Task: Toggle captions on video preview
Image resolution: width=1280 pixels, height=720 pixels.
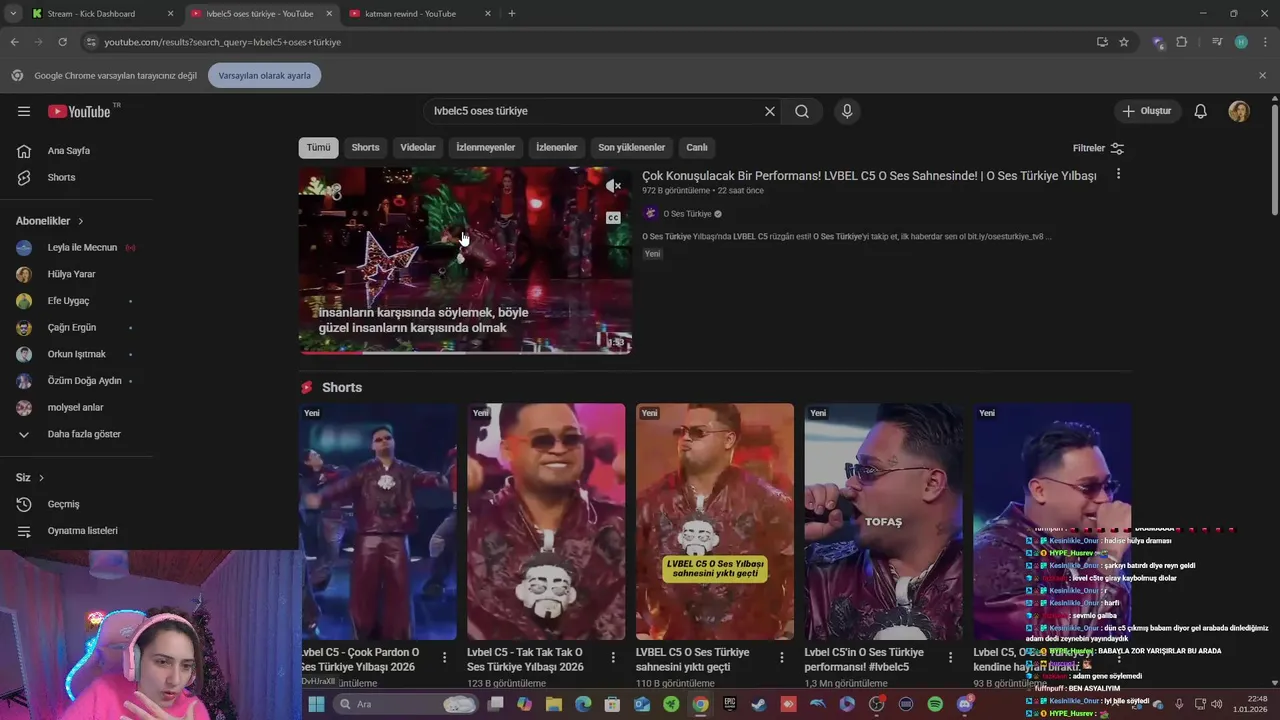Action: (x=613, y=217)
